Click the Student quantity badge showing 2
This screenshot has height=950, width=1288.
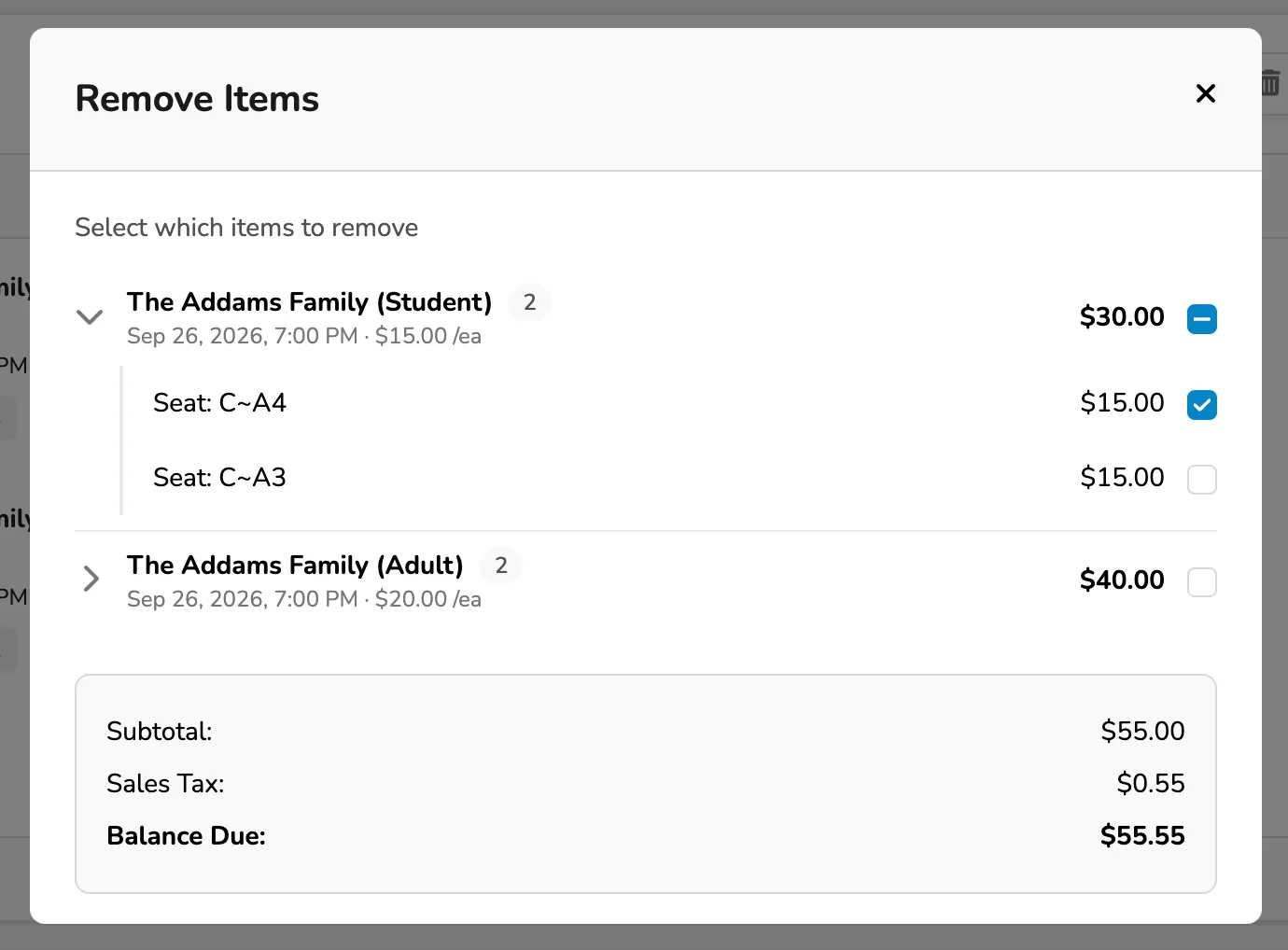[530, 302]
